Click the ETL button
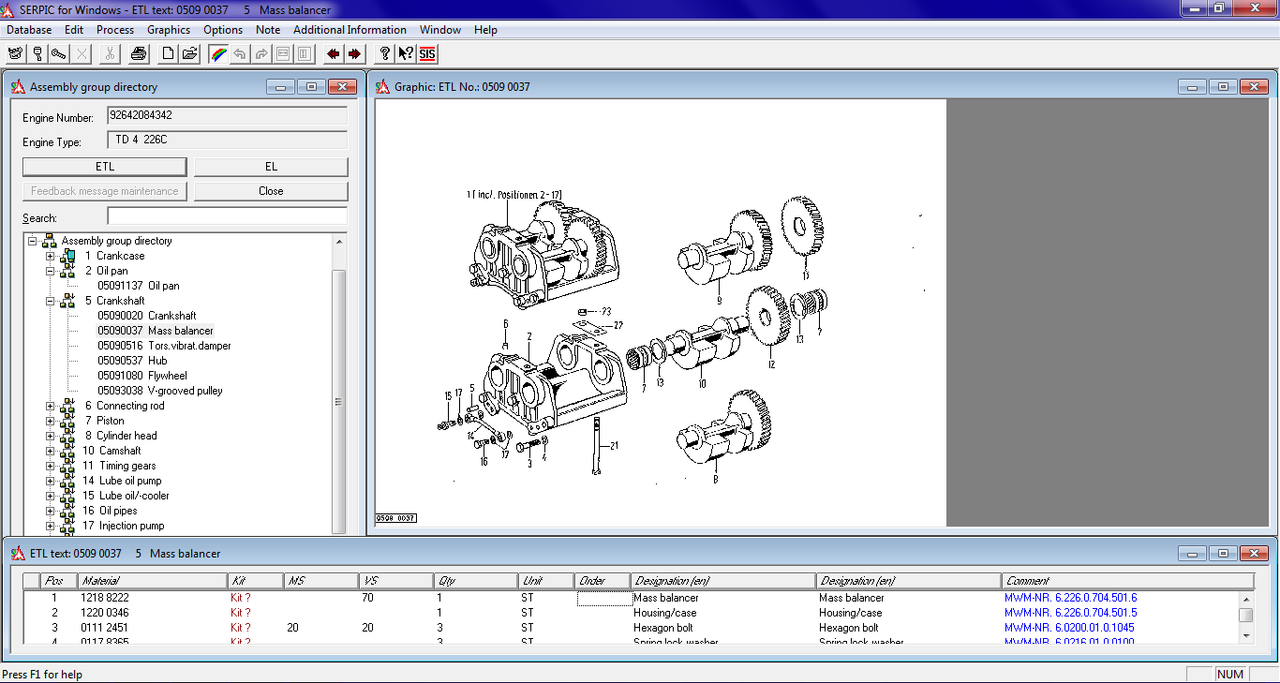 pyautogui.click(x=105, y=166)
